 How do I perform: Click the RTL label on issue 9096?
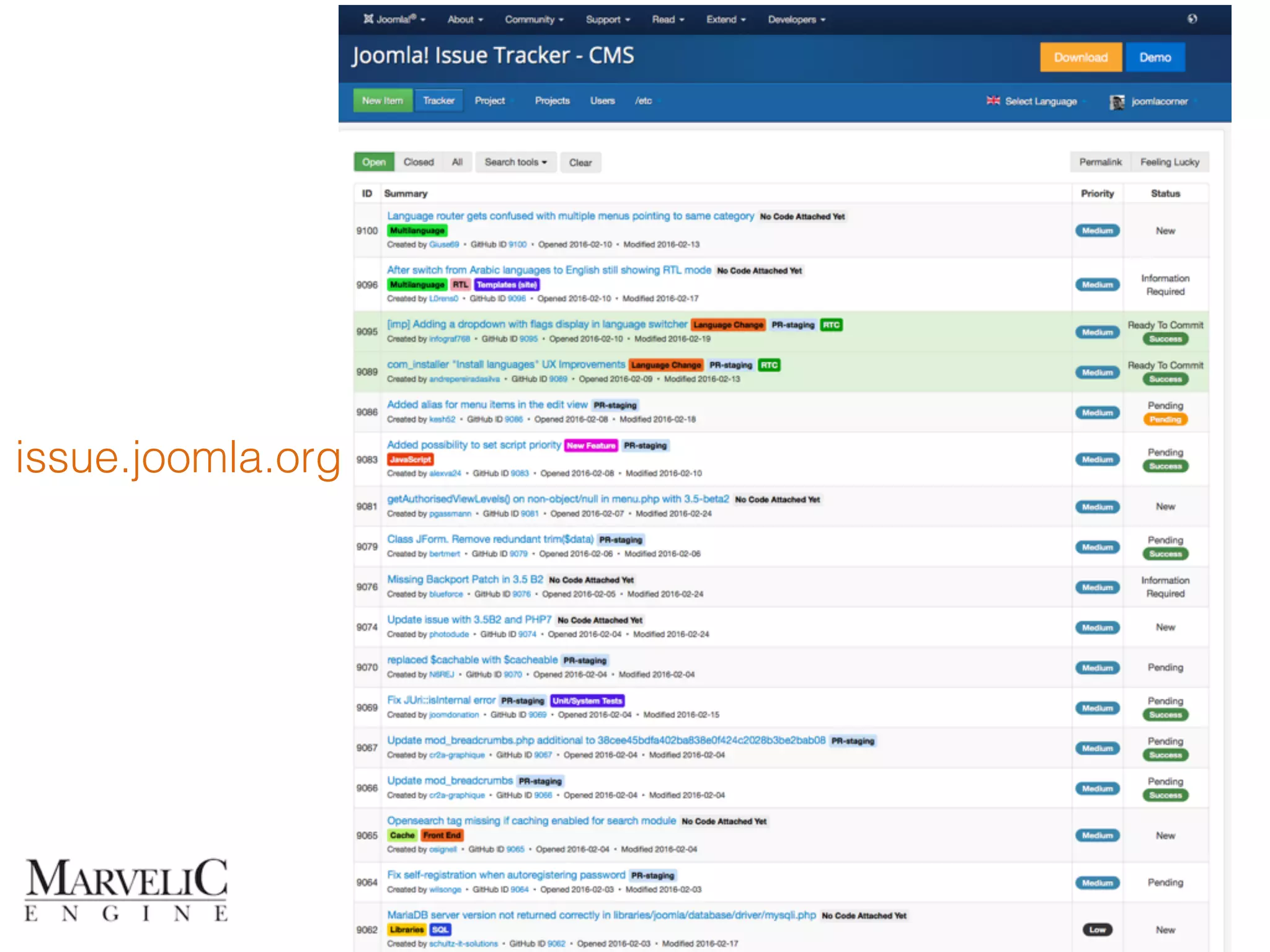click(460, 284)
